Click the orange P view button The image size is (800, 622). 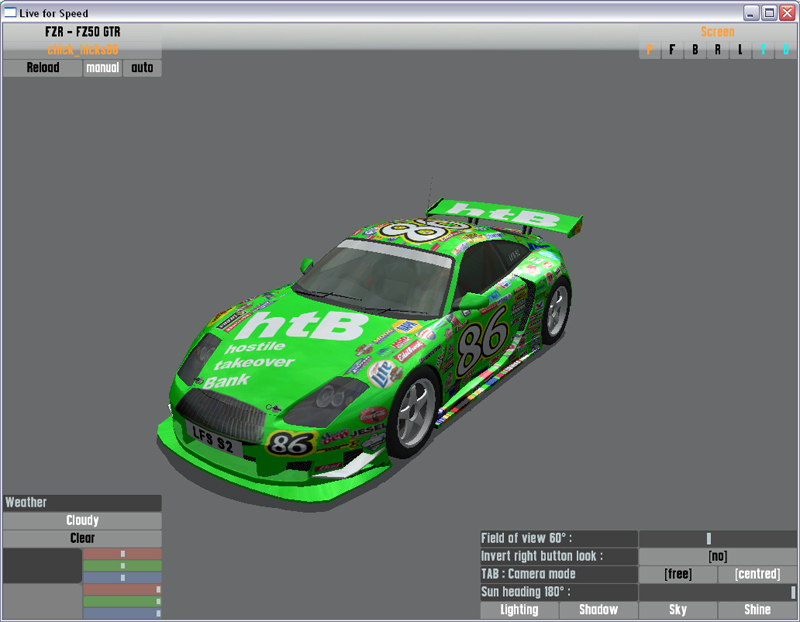click(649, 50)
